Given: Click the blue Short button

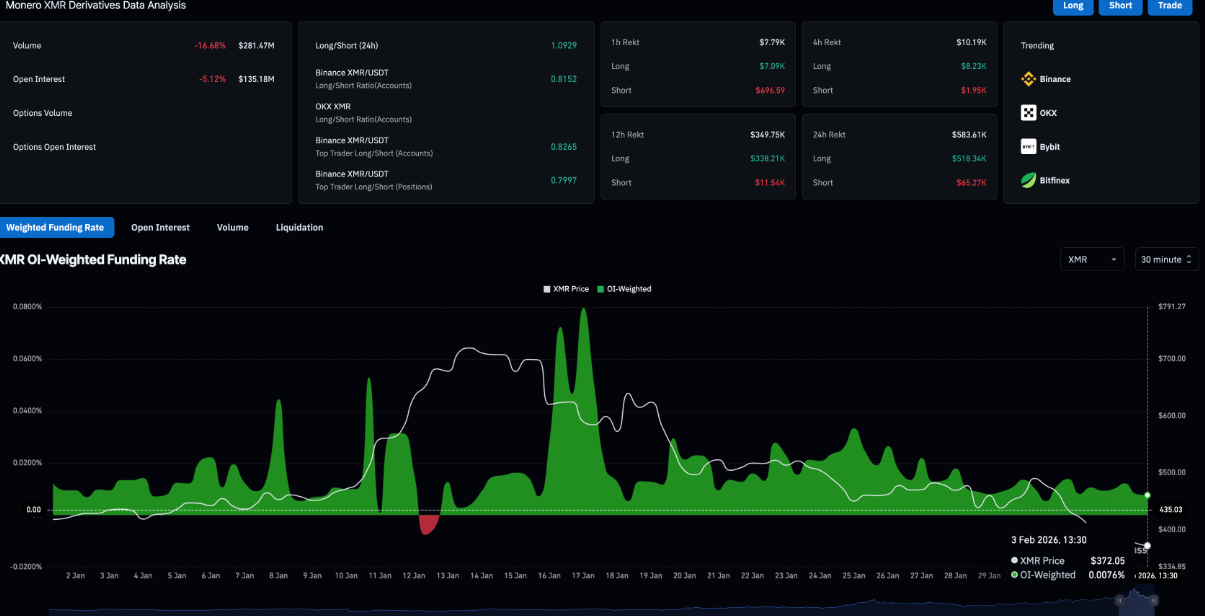Looking at the screenshot, I should 1120,6.
